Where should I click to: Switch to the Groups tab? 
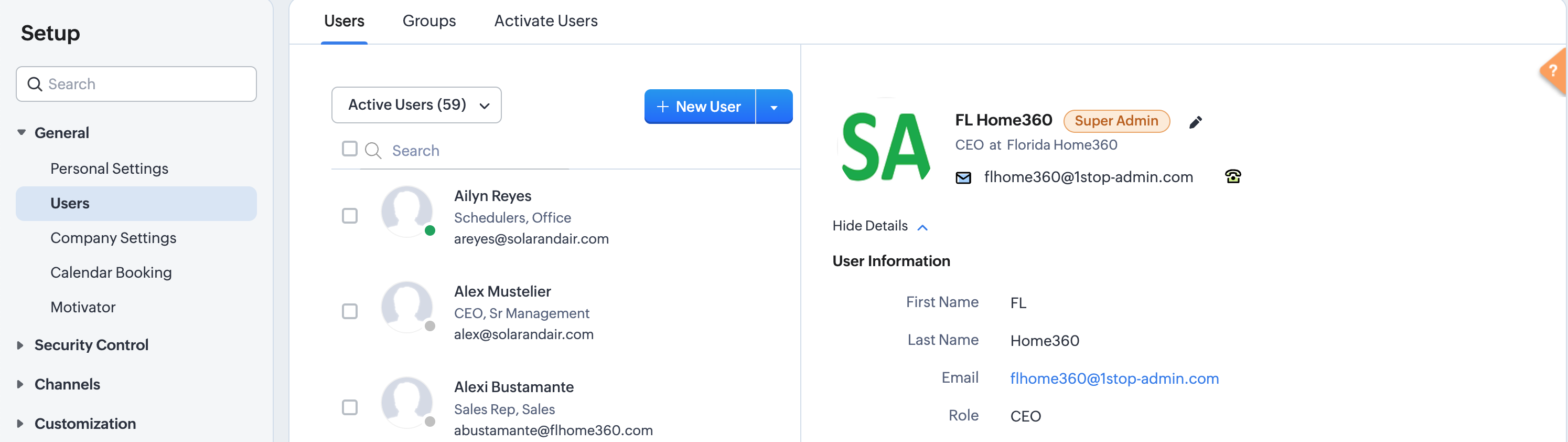tap(428, 22)
